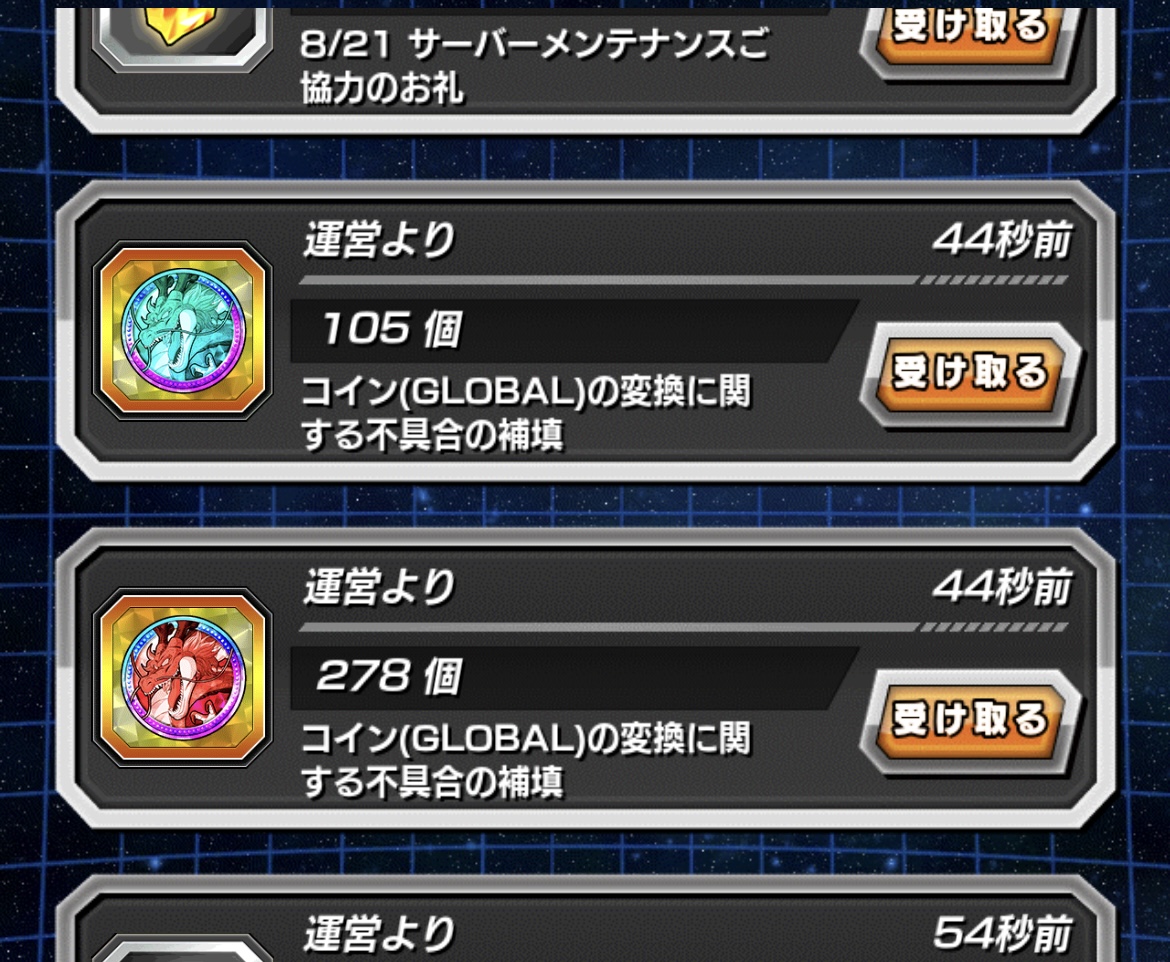This screenshot has width=1170, height=962.
Task: Tap 運営より sender label in the bottom card
Action: click(379, 934)
